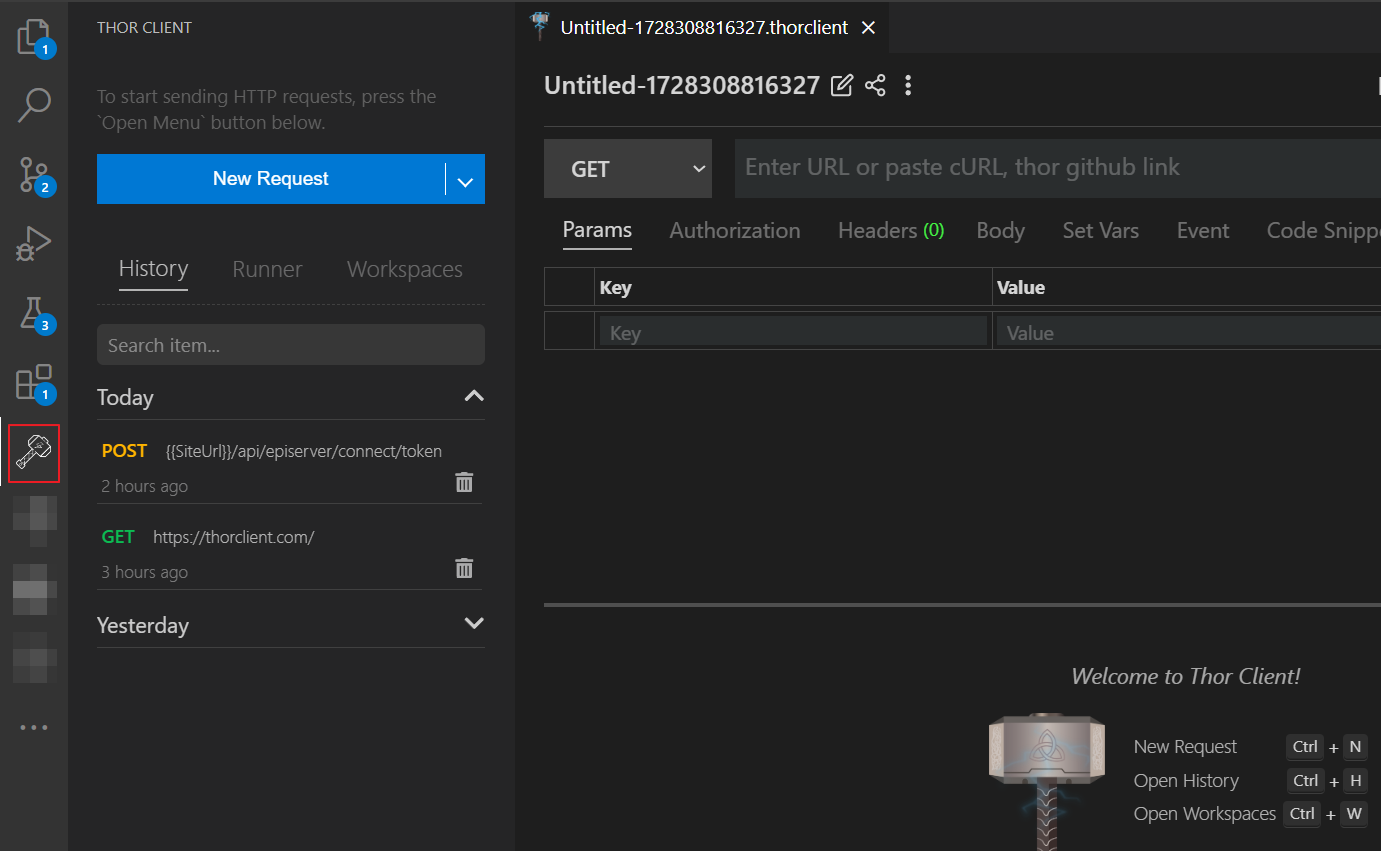Image resolution: width=1381 pixels, height=851 pixels.
Task: Open the Explorer view in activity bar
Action: pos(34,37)
